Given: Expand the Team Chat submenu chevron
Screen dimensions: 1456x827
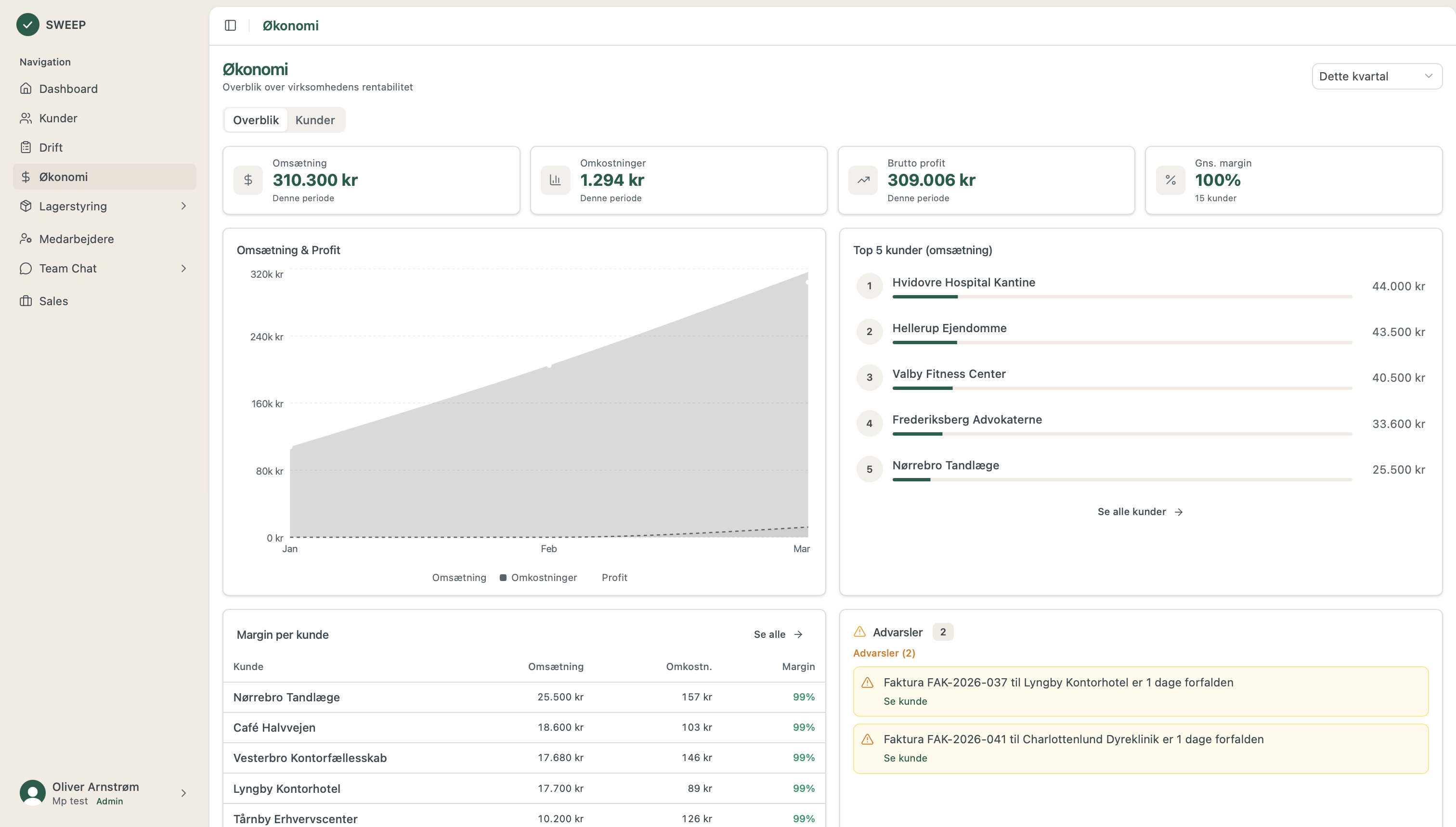Looking at the screenshot, I should tap(183, 269).
